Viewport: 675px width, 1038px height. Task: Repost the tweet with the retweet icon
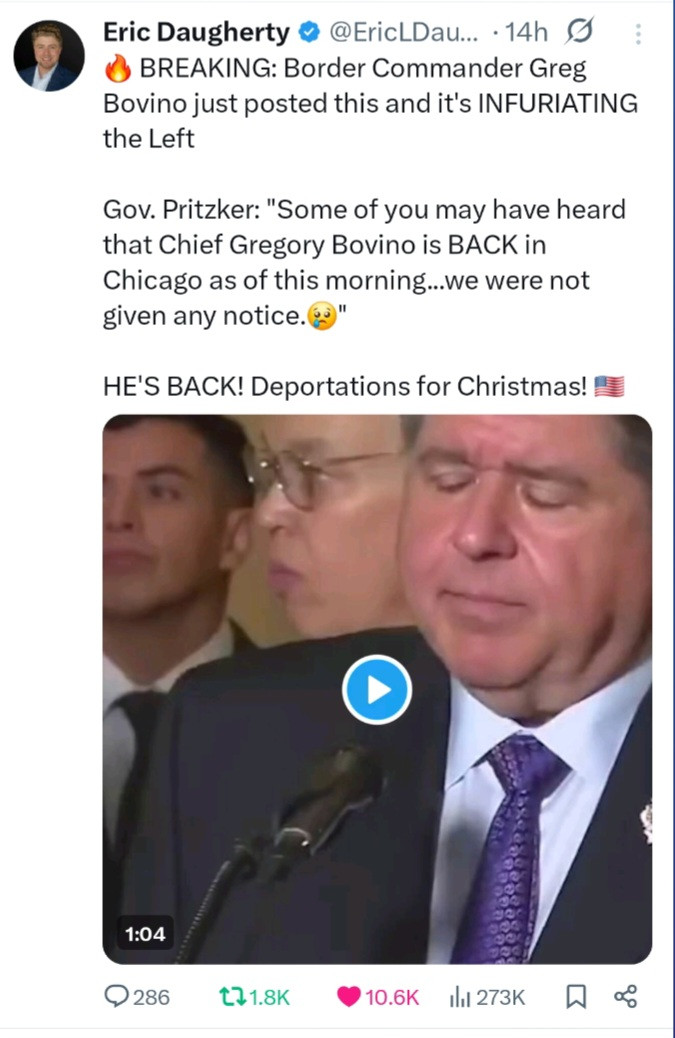point(232,996)
